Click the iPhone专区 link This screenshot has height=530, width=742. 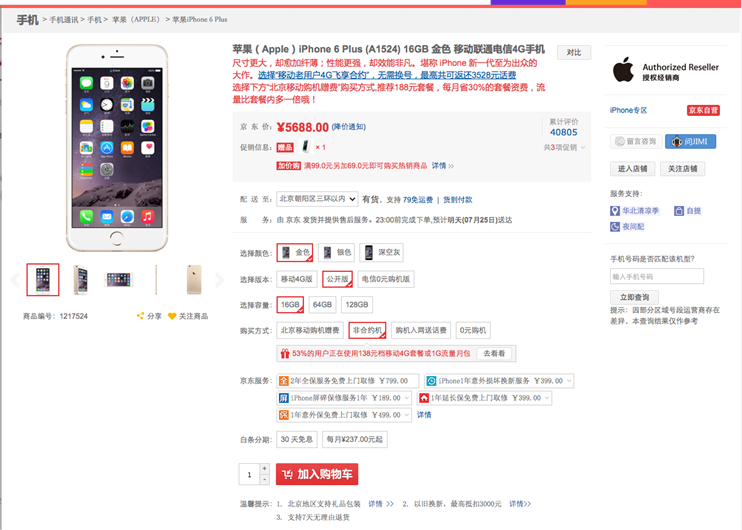[628, 110]
